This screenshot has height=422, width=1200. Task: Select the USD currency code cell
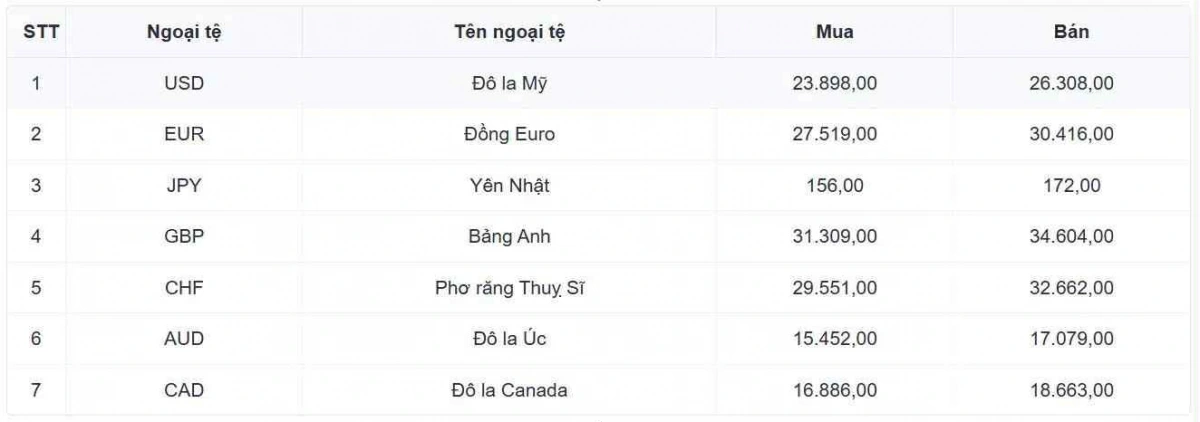(184, 84)
